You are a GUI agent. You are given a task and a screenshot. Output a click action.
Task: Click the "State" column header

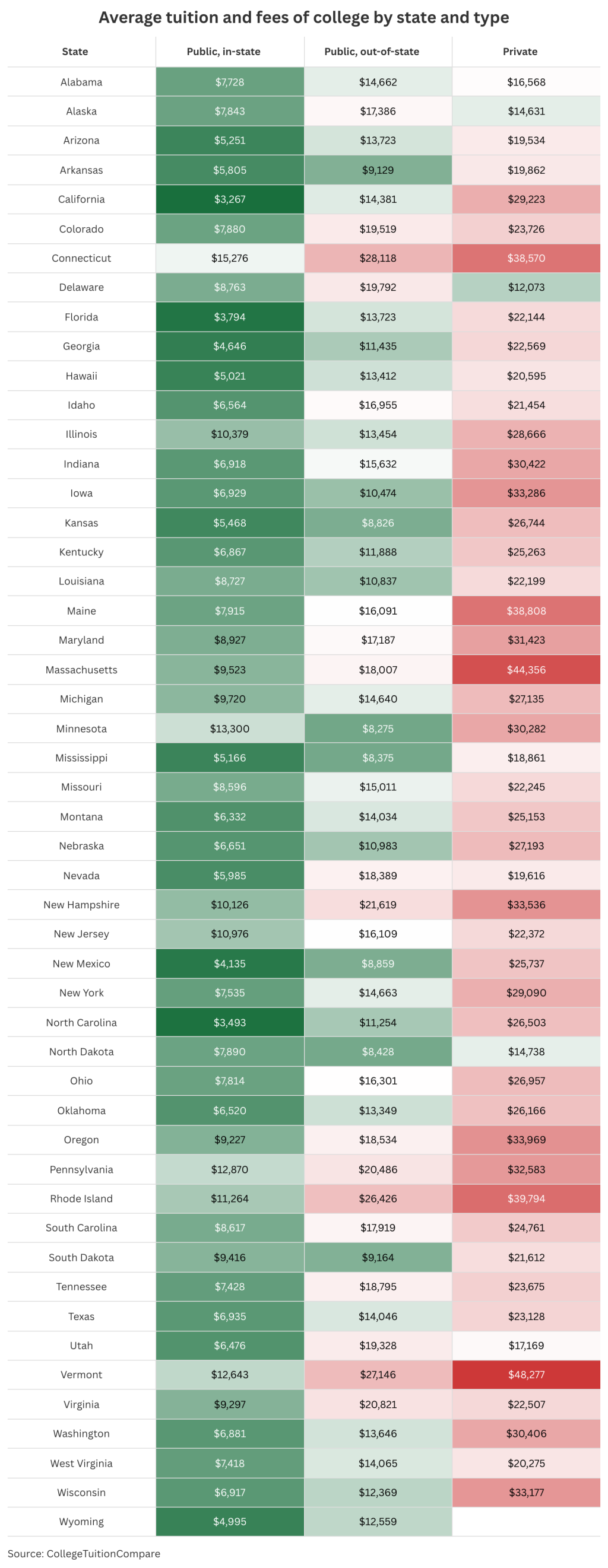tap(75, 52)
